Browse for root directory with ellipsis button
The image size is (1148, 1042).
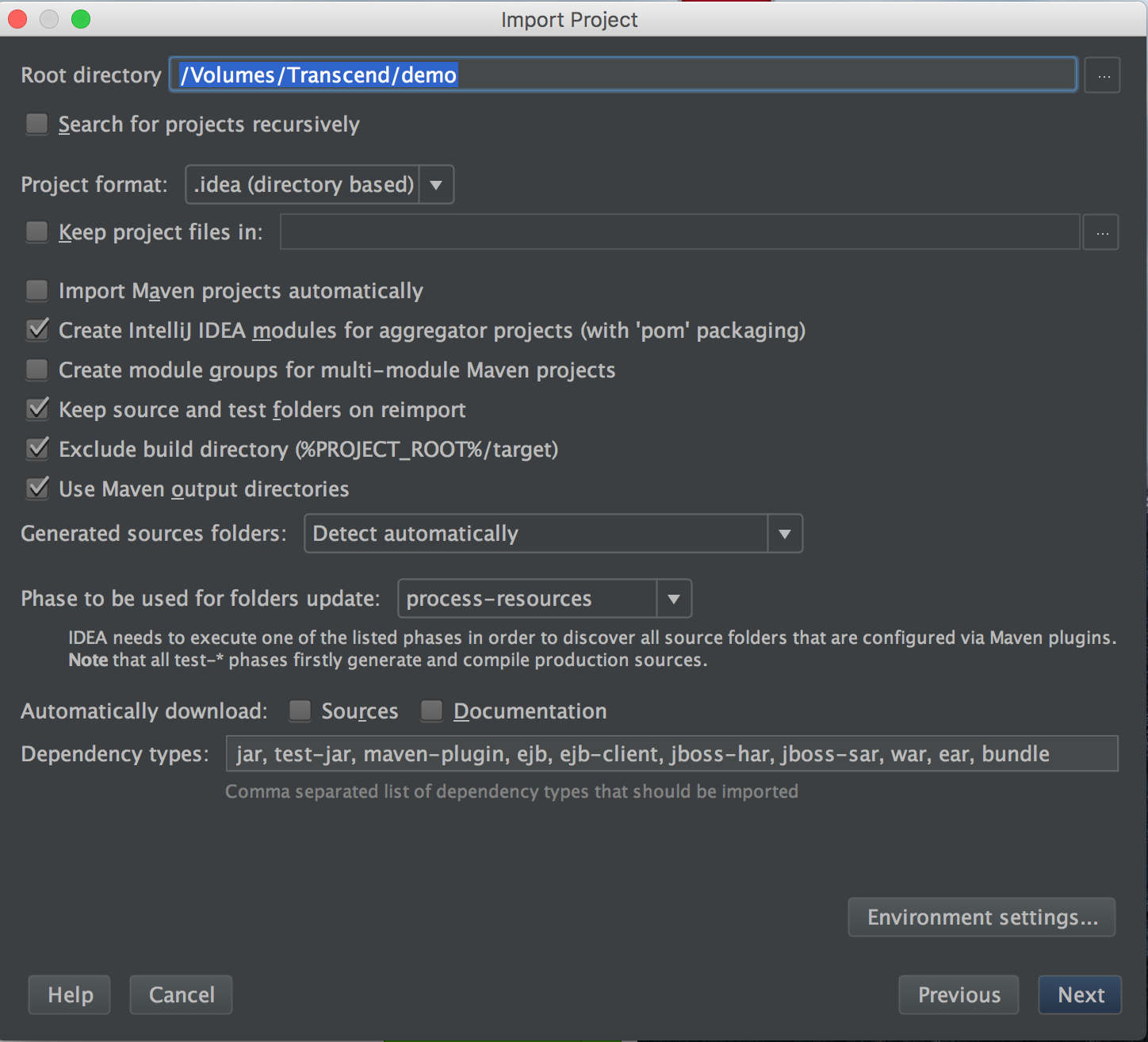coord(1102,75)
